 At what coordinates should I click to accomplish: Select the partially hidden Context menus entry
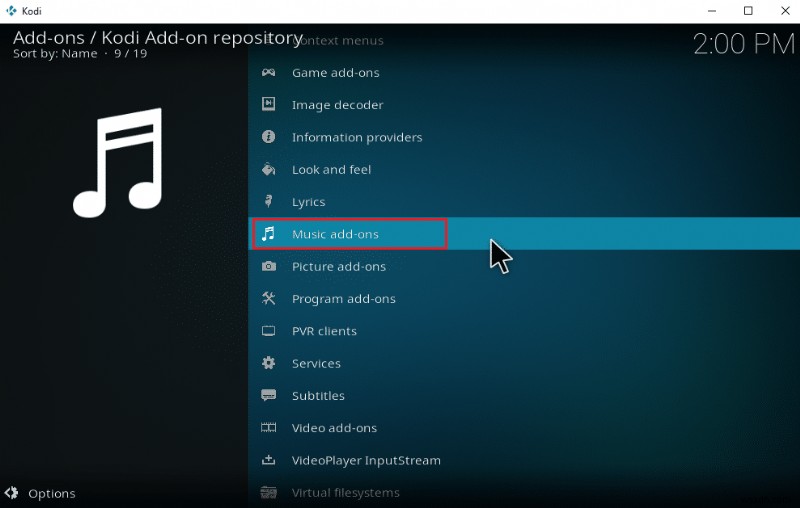(x=524, y=40)
